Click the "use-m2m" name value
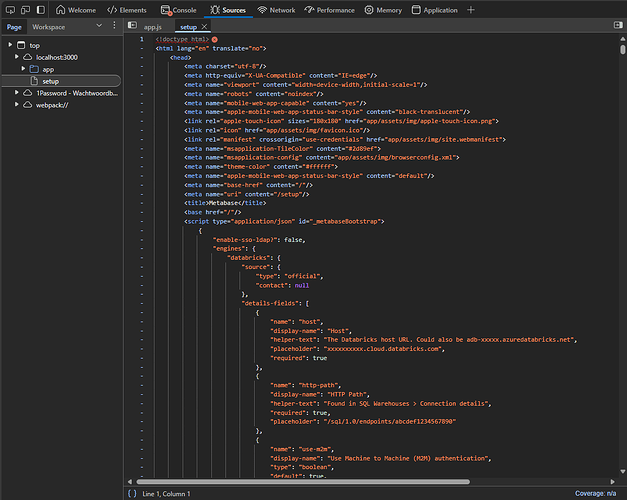The width and height of the screenshot is (627, 500). click(315, 449)
